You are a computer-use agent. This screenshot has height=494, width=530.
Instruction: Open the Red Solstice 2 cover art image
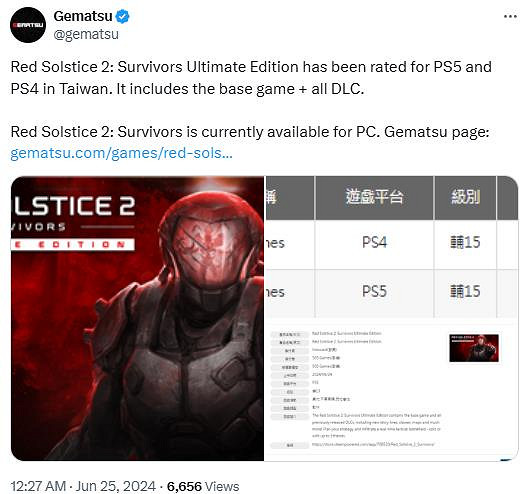pos(137,318)
